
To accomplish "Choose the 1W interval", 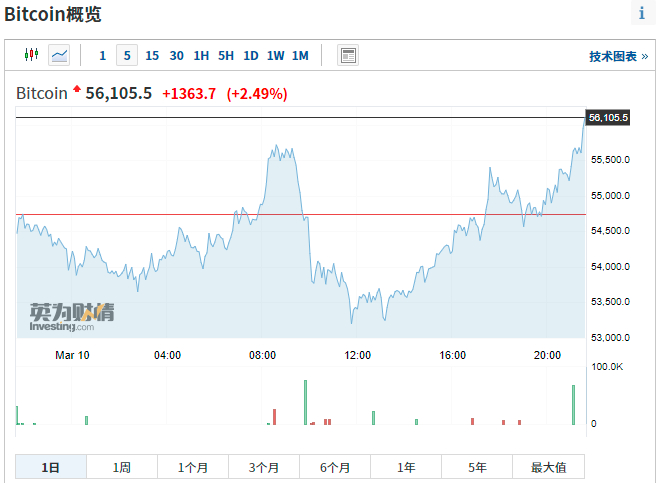I will [x=275, y=56].
